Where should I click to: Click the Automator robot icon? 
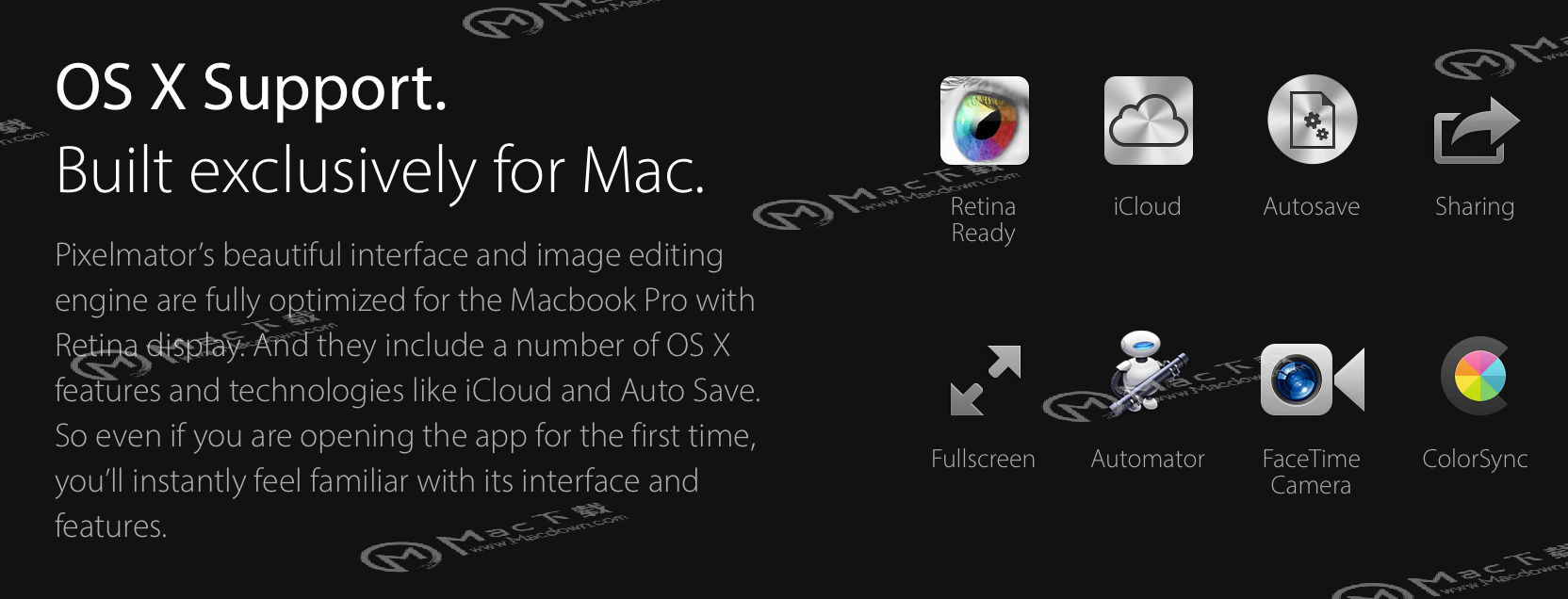[1148, 373]
